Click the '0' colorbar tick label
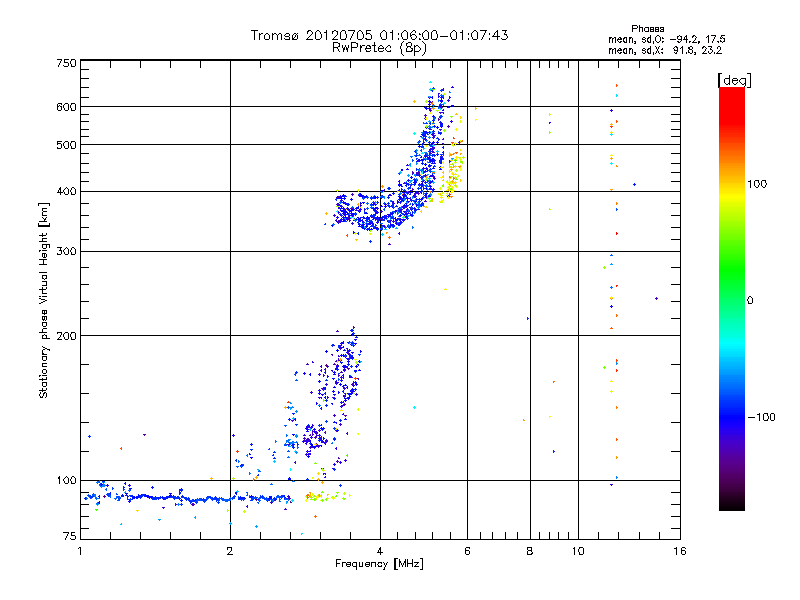This screenshot has width=800, height=600. pos(750,300)
